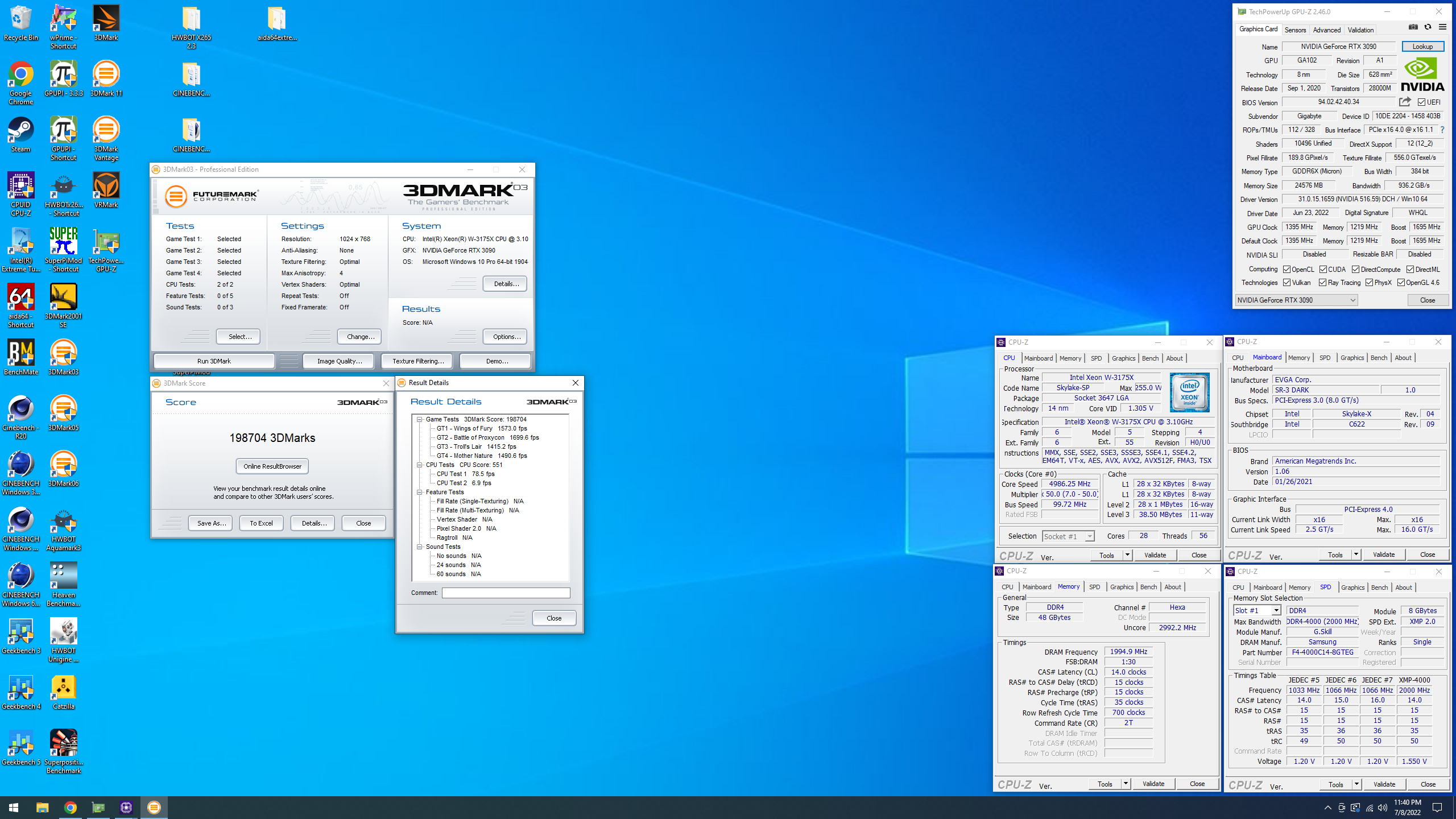The width and height of the screenshot is (1456, 819).
Task: Toggle the DirectML checkbox in GPU-Z
Action: tap(1410, 270)
